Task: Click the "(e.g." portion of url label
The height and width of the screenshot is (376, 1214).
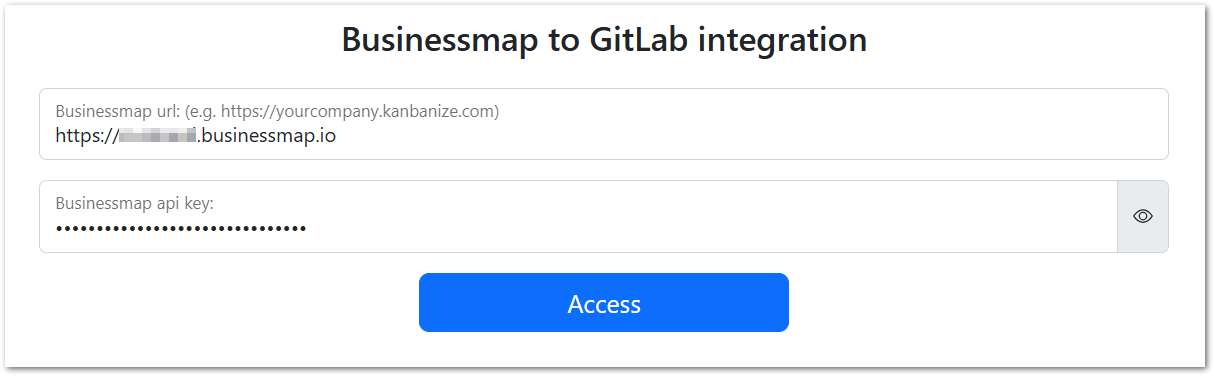Action: click(x=200, y=111)
